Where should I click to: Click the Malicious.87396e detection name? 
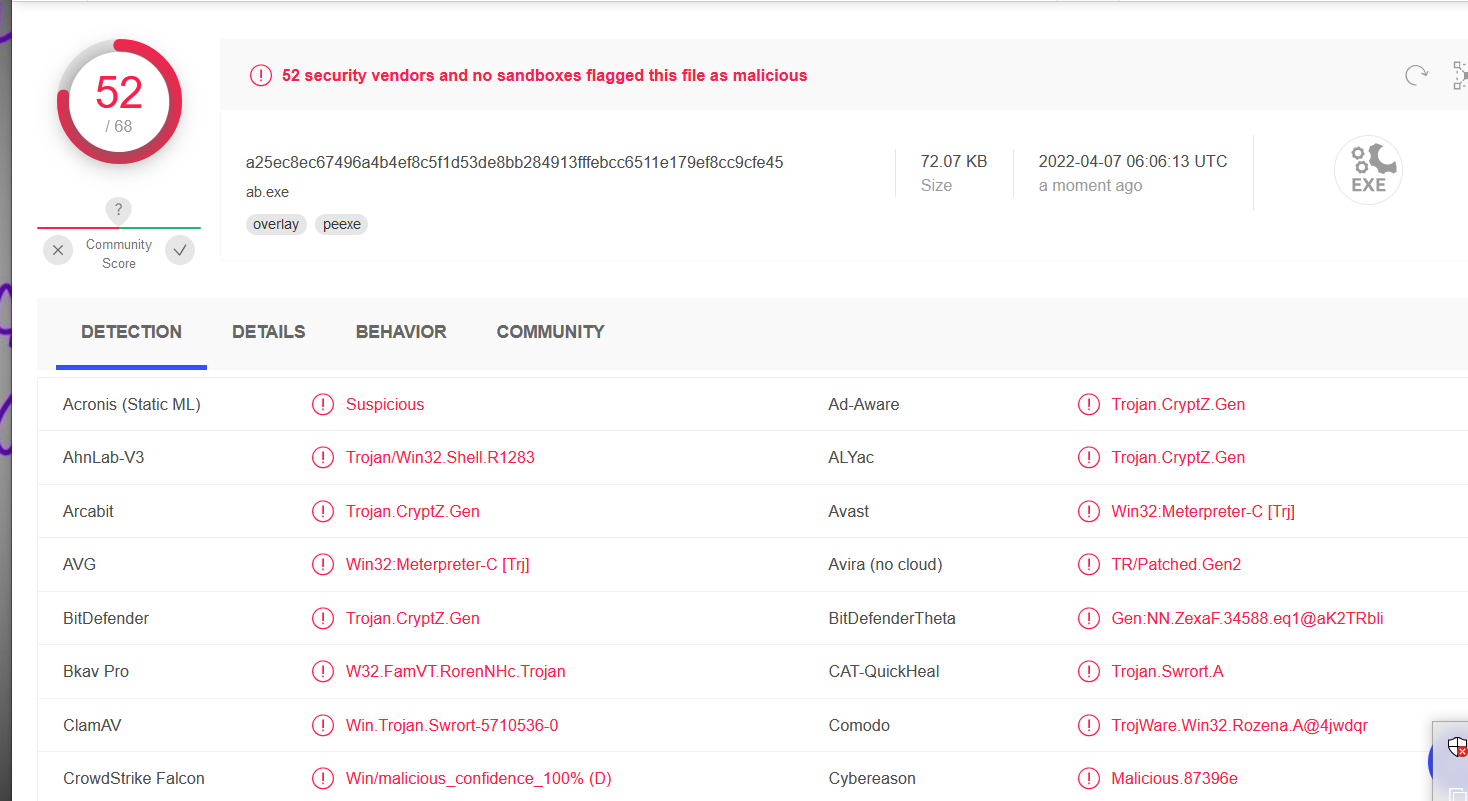(1175, 778)
